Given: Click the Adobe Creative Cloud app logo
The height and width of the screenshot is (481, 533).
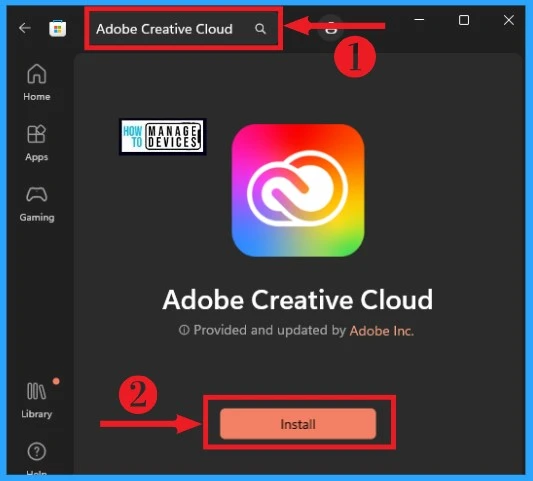Looking at the screenshot, I should coord(298,190).
